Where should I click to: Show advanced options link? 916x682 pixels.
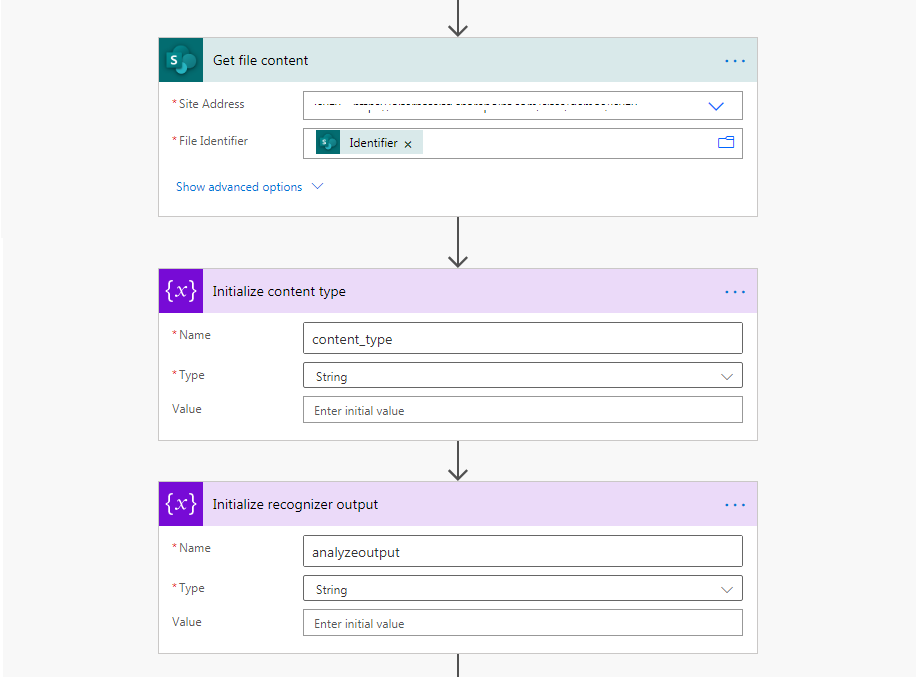[x=239, y=187]
